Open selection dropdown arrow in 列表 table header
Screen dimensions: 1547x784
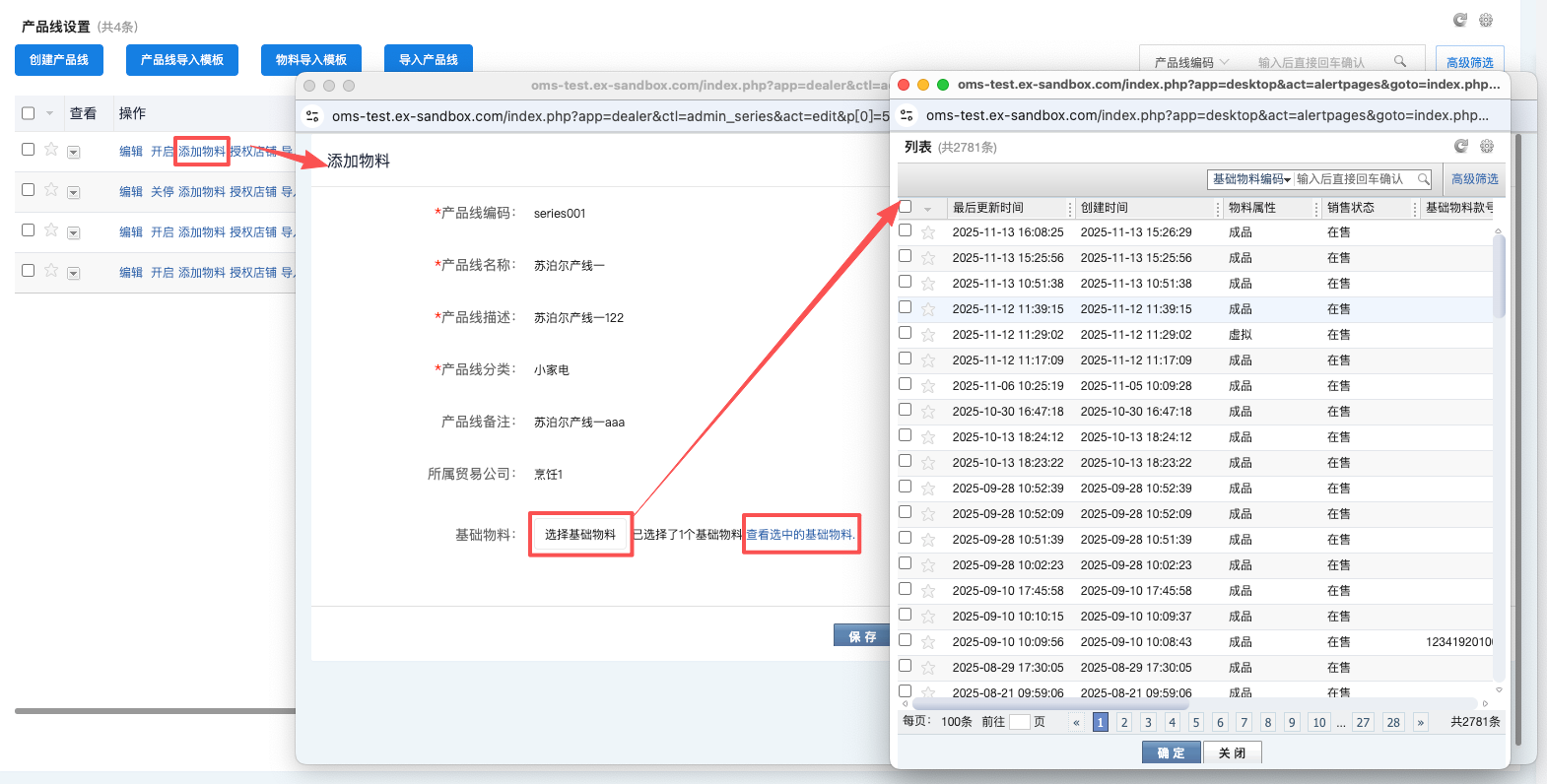(x=927, y=209)
